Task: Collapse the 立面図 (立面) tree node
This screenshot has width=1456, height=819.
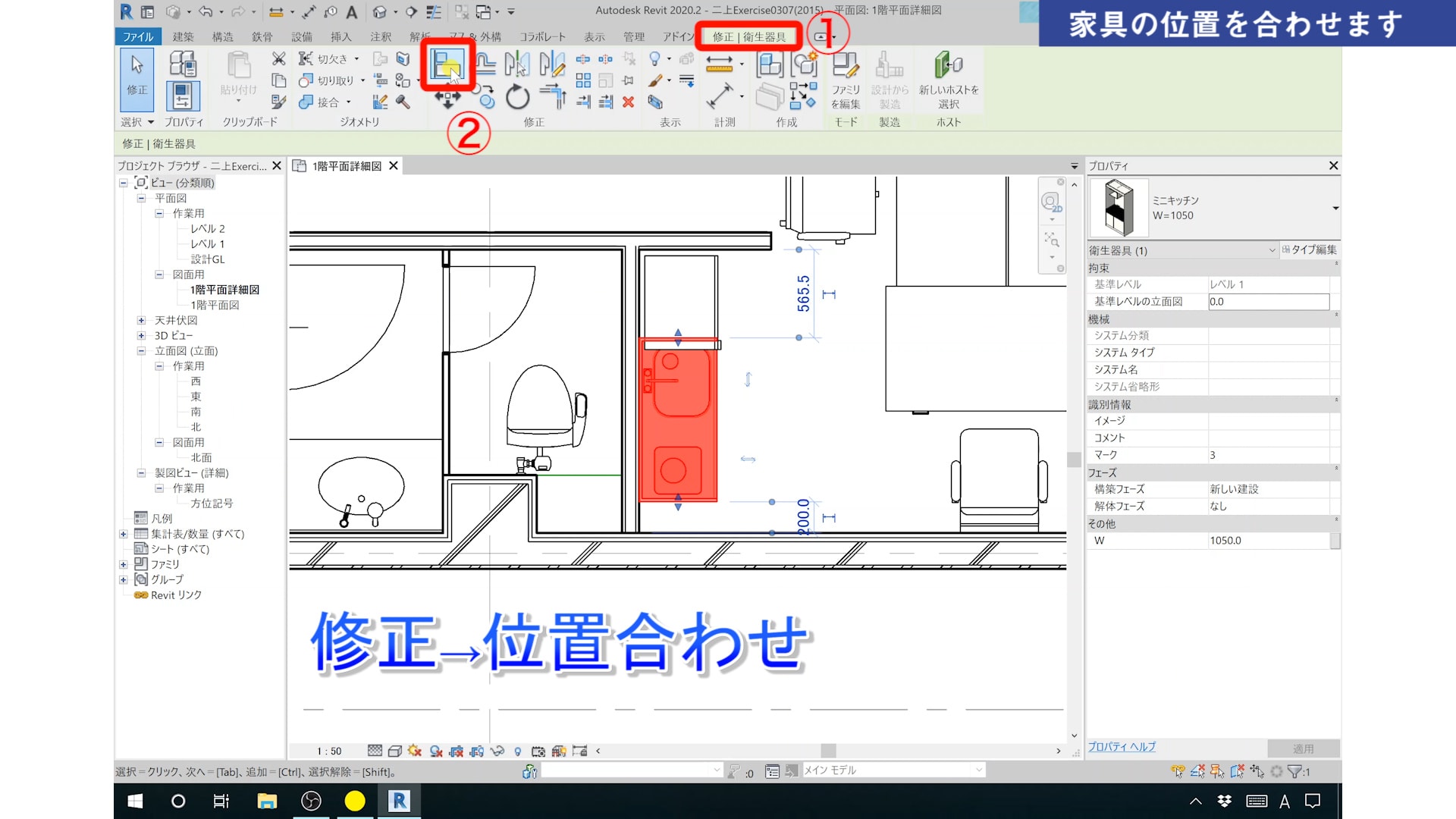Action: (x=141, y=351)
